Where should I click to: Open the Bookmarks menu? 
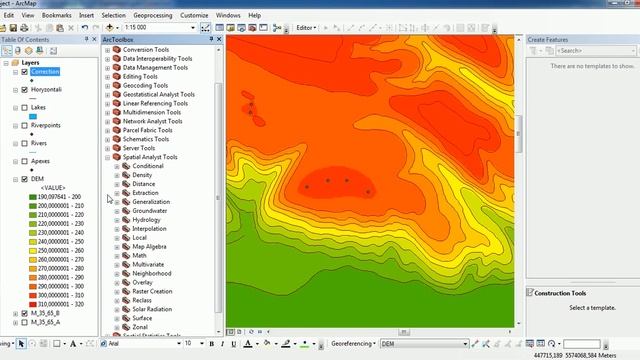pyautogui.click(x=56, y=15)
